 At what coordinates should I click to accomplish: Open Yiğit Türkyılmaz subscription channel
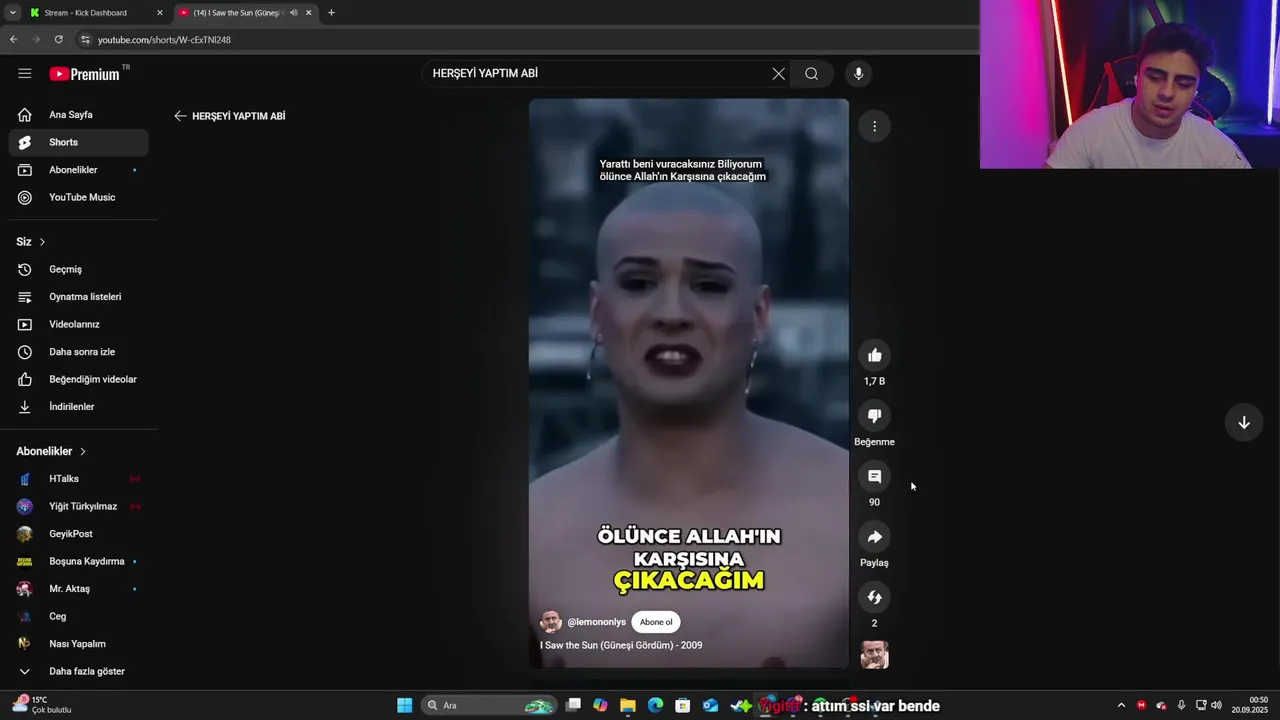[78, 506]
